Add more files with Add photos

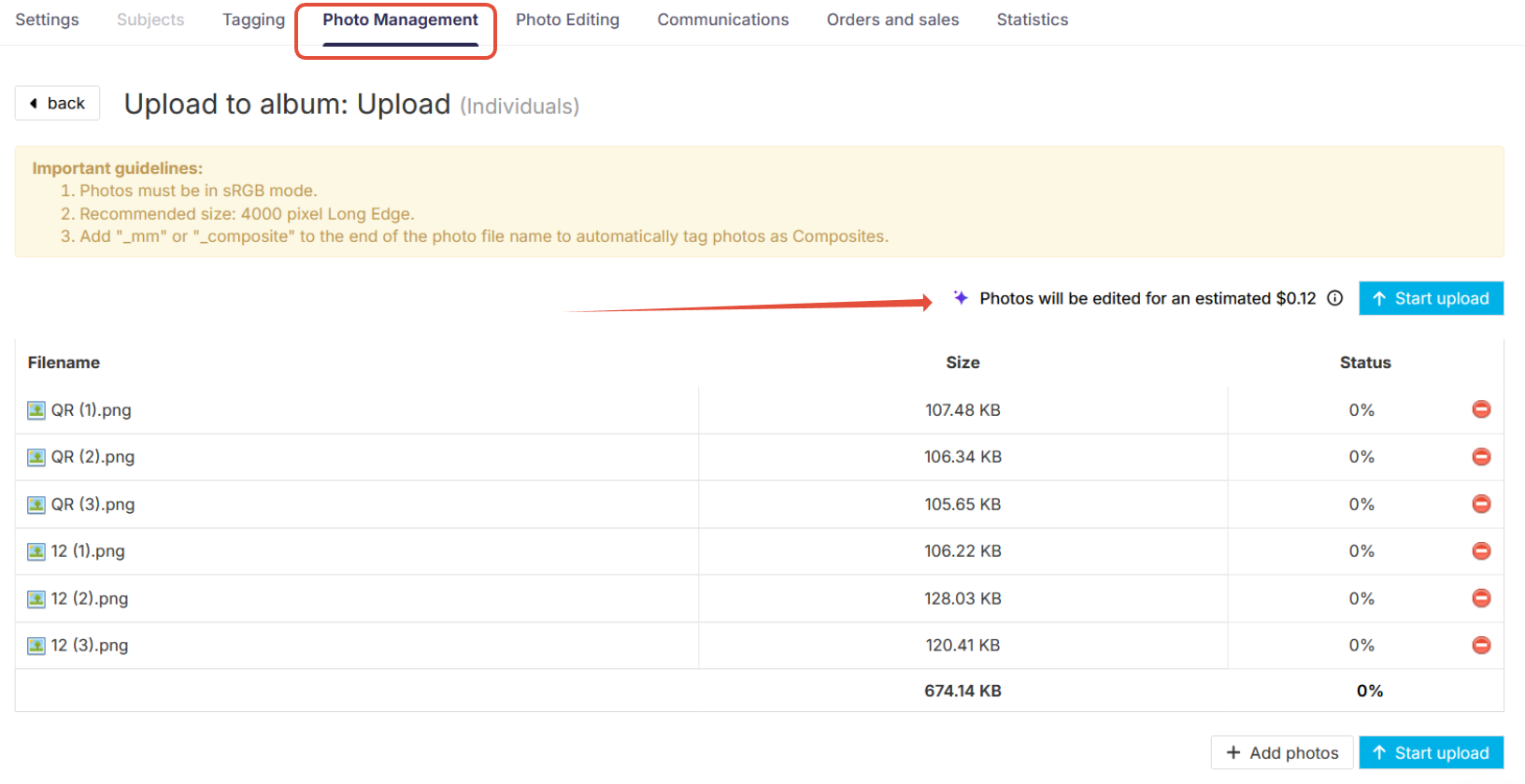coord(1282,752)
